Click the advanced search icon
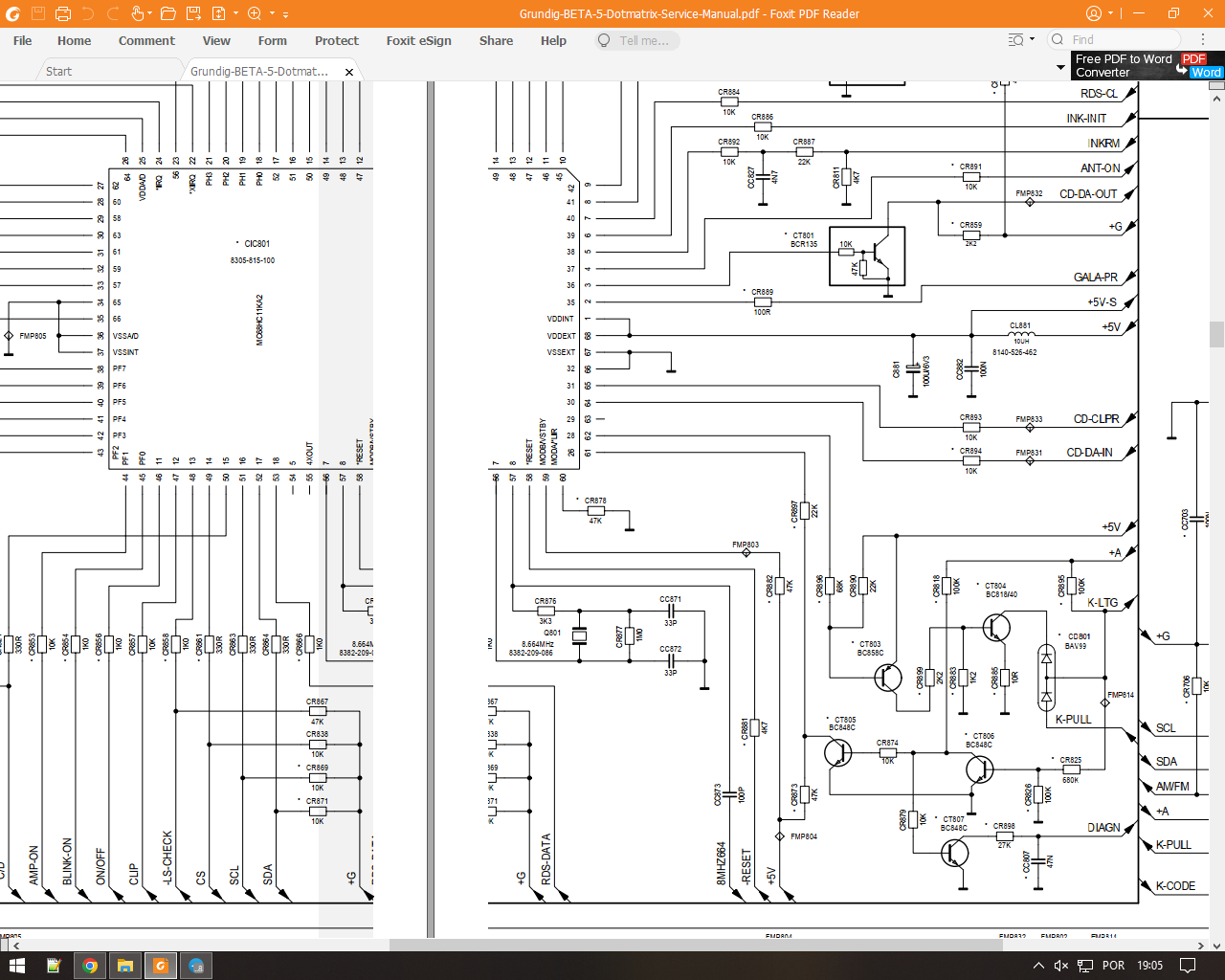This screenshot has height=980, width=1225. (x=1016, y=40)
